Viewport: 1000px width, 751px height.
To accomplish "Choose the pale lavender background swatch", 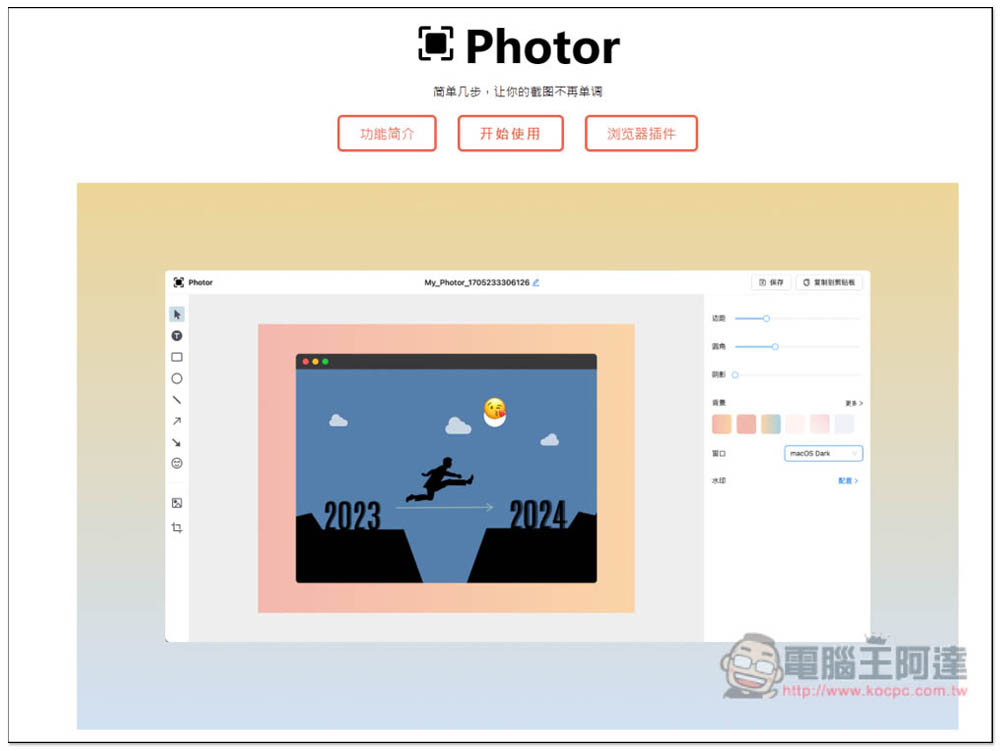I will tap(844, 424).
